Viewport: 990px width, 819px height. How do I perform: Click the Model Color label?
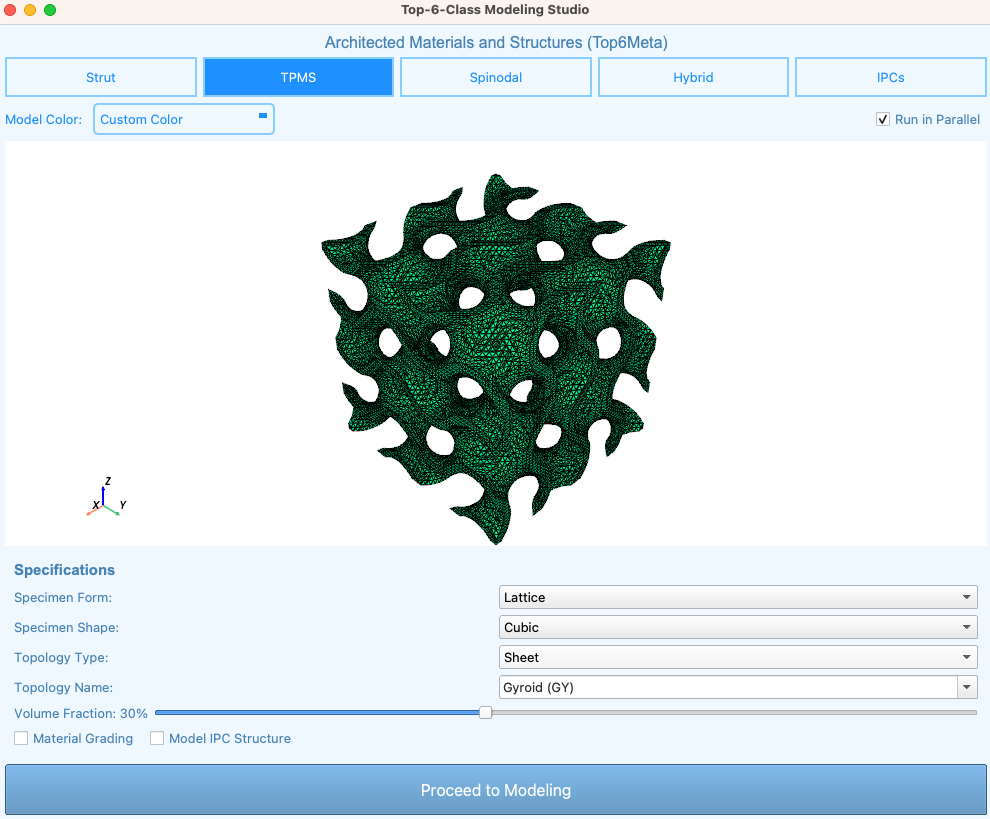44,119
